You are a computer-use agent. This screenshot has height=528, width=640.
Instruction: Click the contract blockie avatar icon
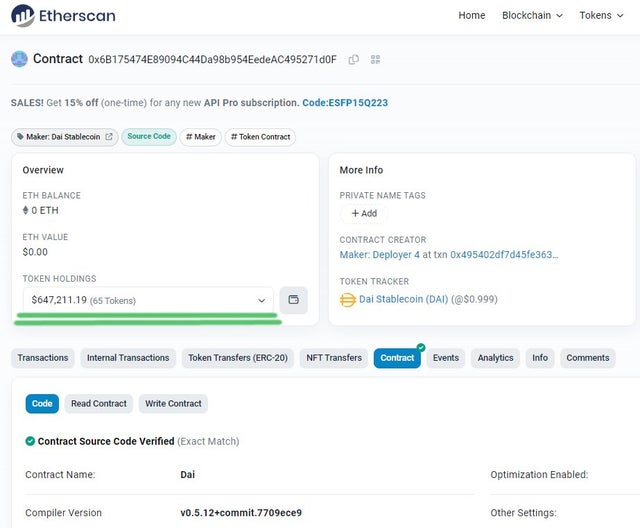(x=19, y=59)
